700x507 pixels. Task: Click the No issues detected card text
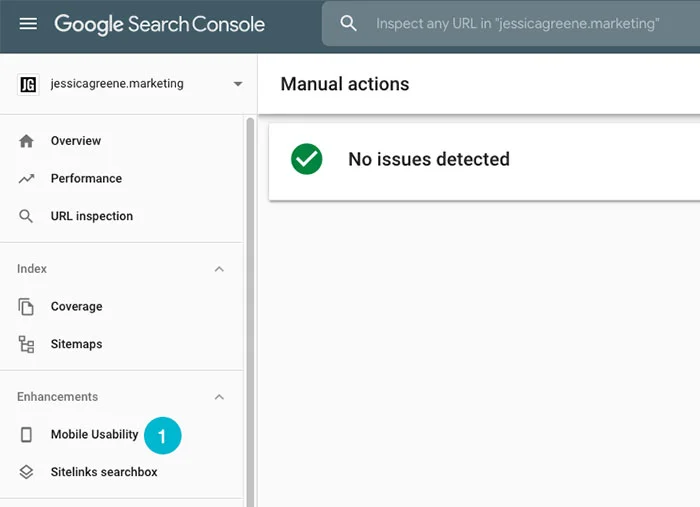coord(429,159)
